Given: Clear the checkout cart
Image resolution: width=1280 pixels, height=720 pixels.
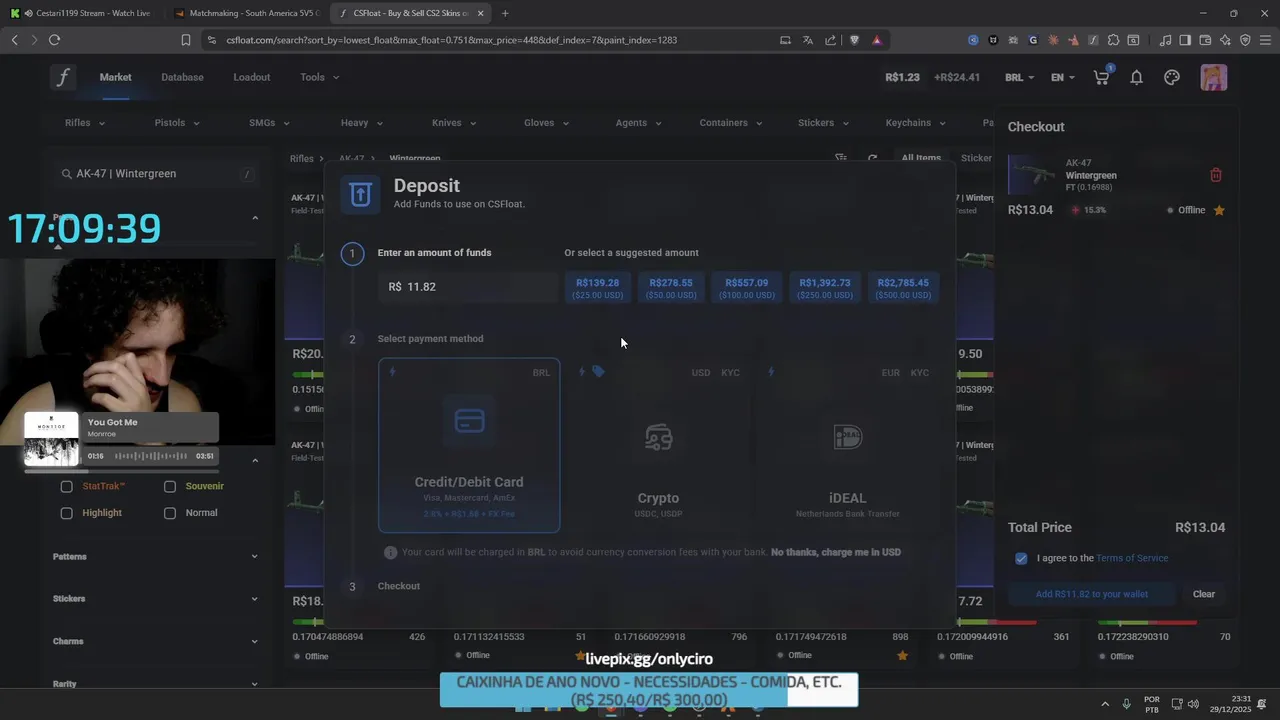Looking at the screenshot, I should (1204, 594).
